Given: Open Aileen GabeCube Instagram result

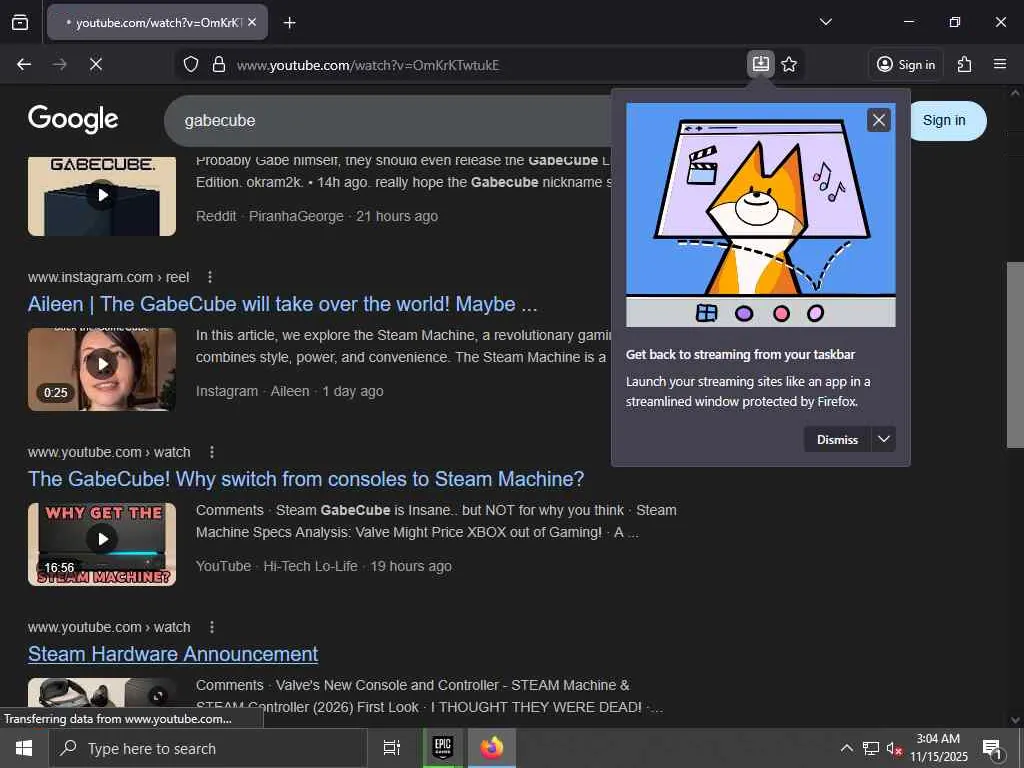Looking at the screenshot, I should point(282,304).
